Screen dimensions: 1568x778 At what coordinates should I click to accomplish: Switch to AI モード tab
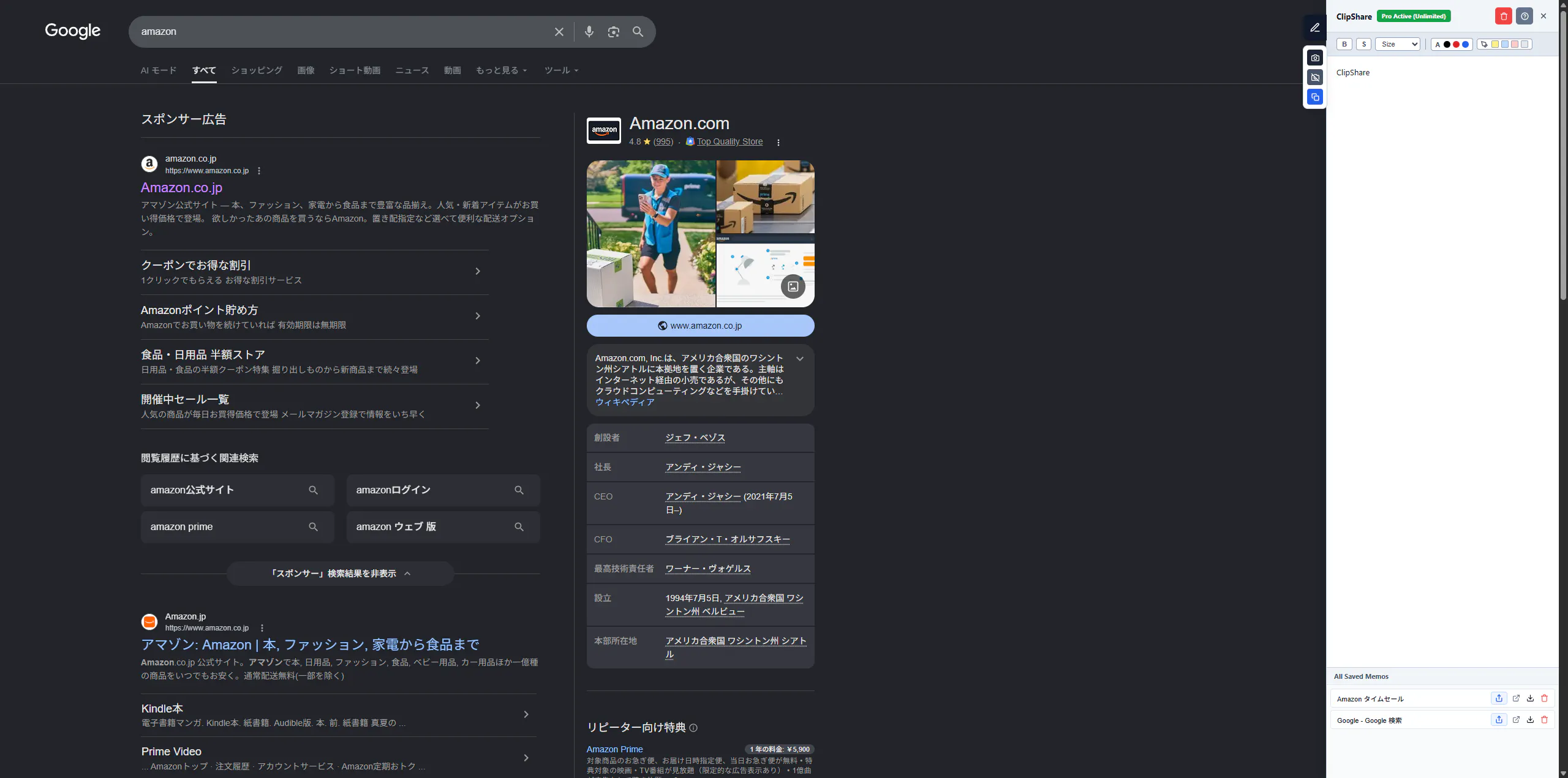click(x=159, y=70)
